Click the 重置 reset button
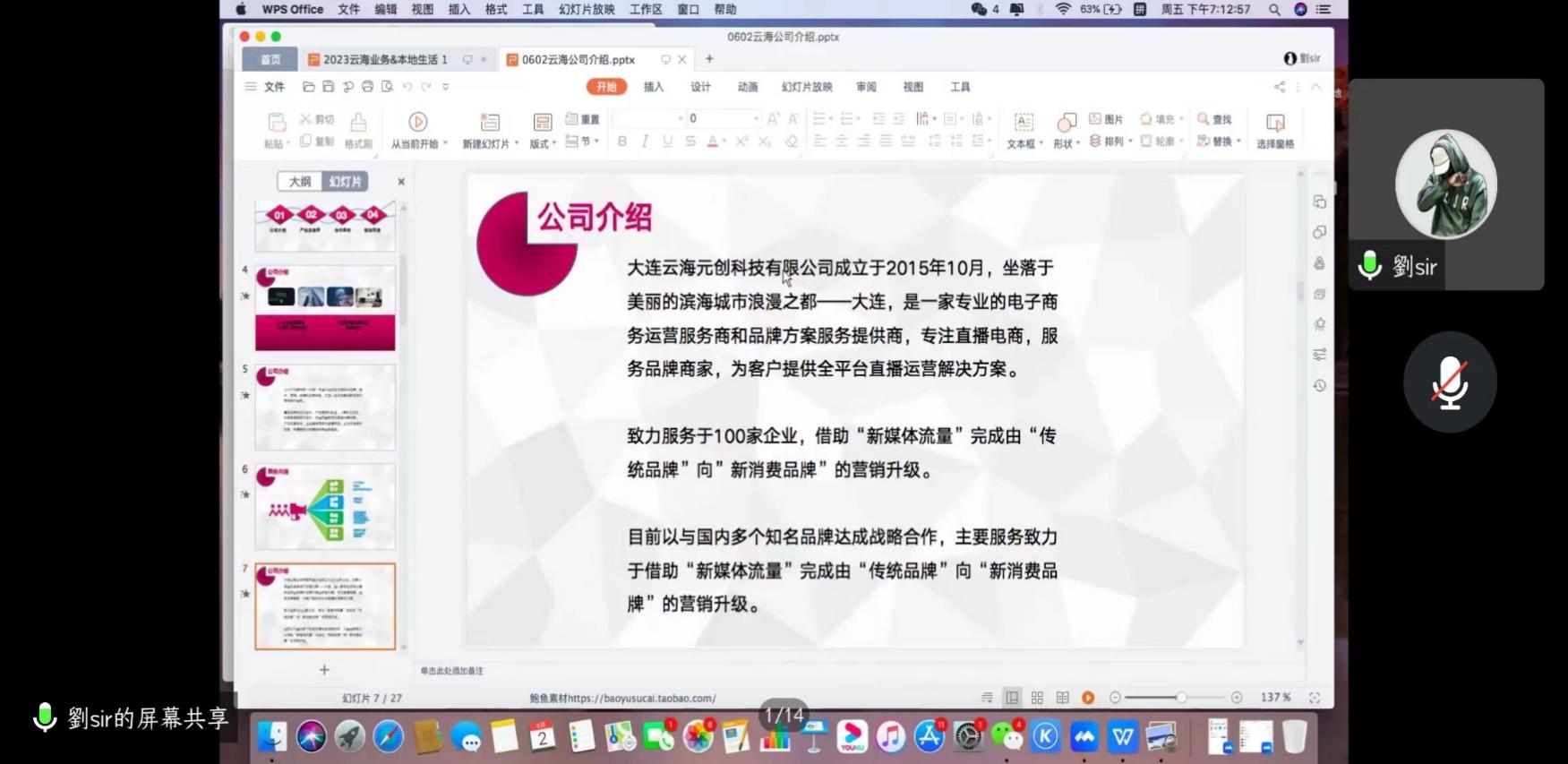This screenshot has width=1568, height=764. (x=583, y=119)
